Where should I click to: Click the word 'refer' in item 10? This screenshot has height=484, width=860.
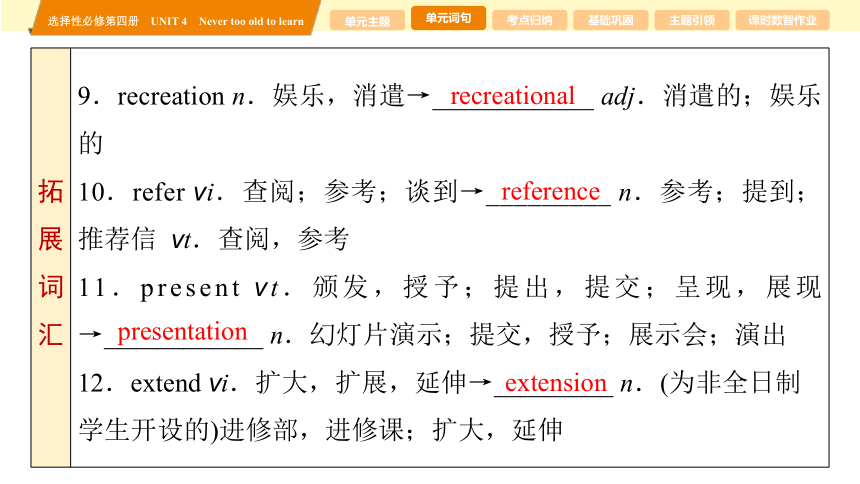tap(159, 192)
